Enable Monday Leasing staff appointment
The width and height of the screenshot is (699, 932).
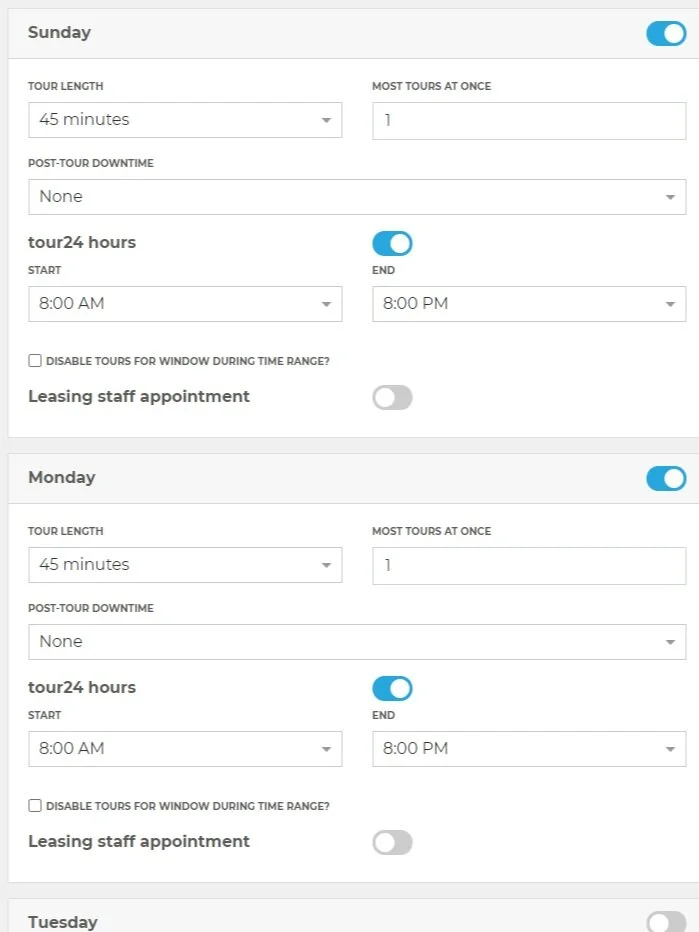392,843
